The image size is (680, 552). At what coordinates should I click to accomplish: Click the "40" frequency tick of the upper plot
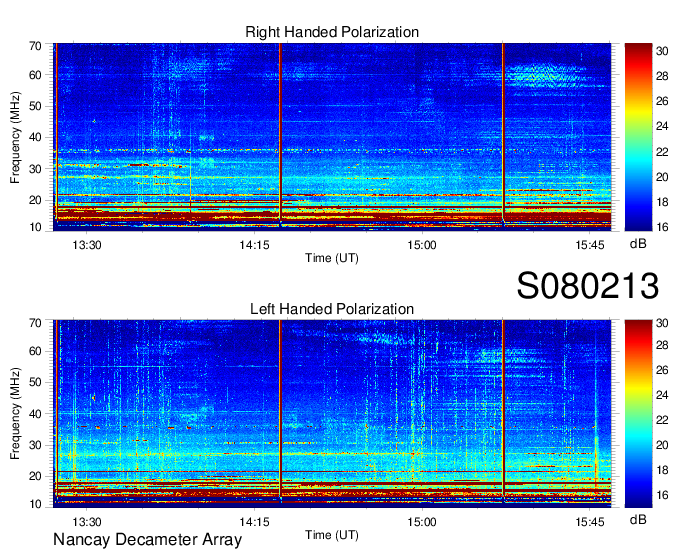point(35,137)
